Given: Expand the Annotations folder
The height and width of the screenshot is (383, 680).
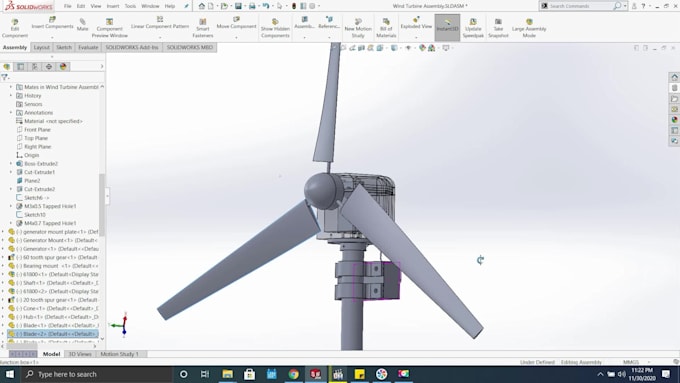Looking at the screenshot, I should tap(11, 112).
